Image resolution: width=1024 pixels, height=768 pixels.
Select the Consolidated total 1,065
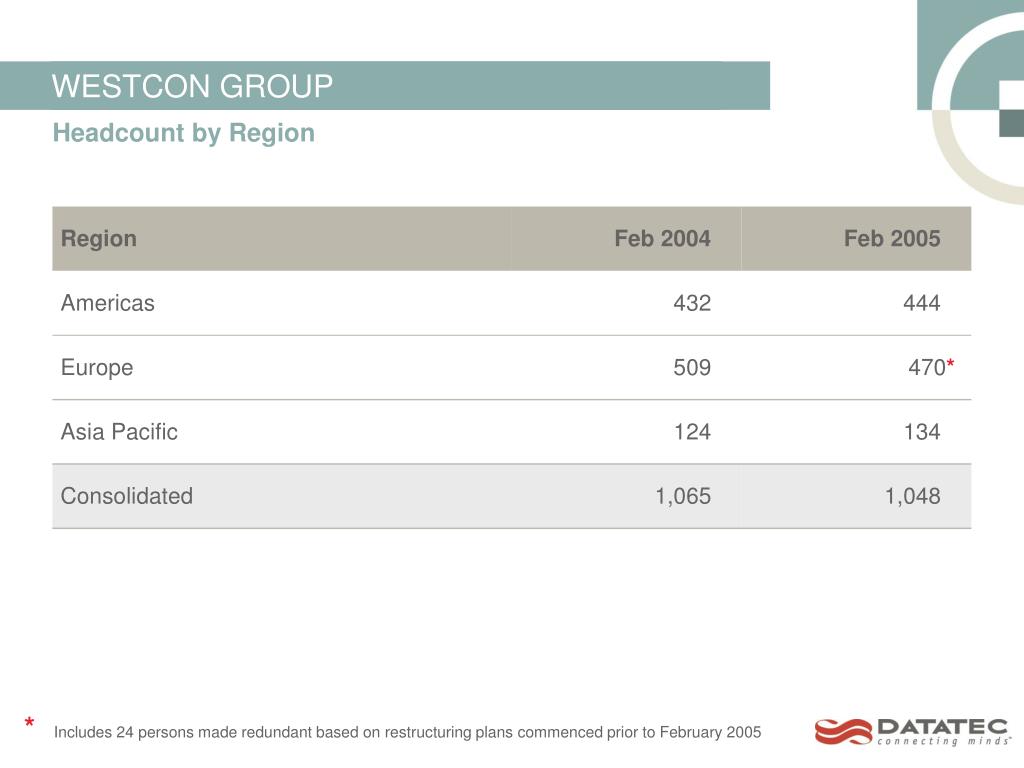[683, 496]
